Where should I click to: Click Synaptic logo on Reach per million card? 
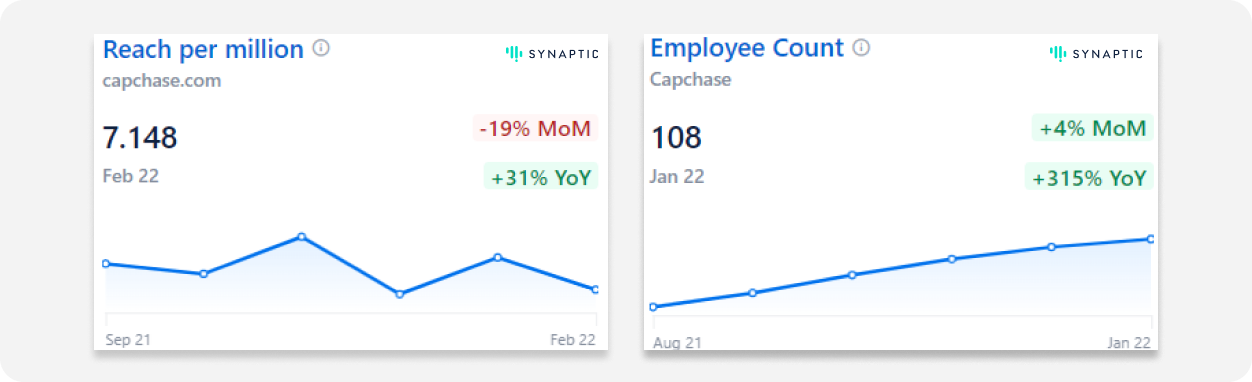(551, 54)
